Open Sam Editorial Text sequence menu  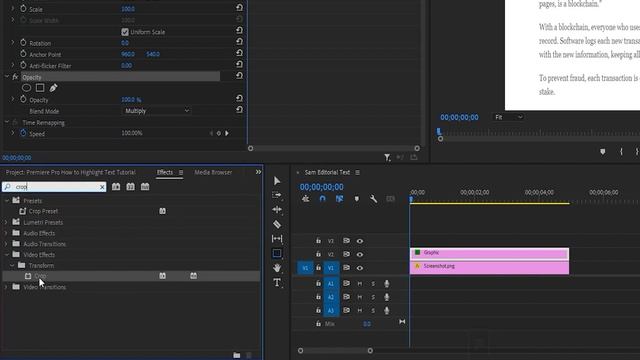[x=358, y=173]
